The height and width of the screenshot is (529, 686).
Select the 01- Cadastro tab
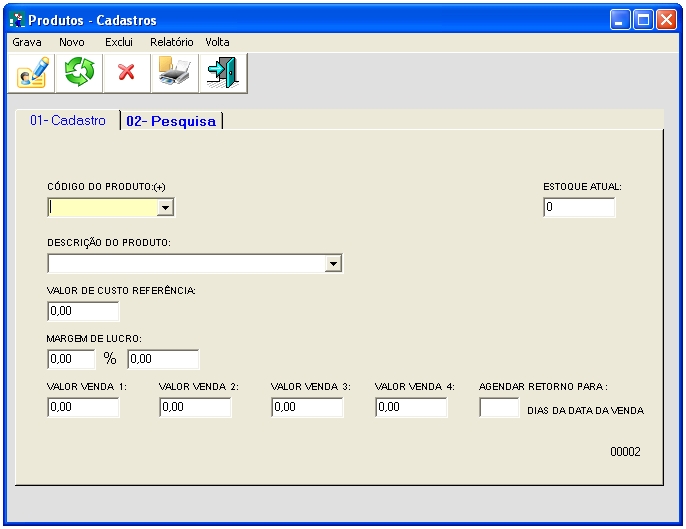[x=67, y=120]
